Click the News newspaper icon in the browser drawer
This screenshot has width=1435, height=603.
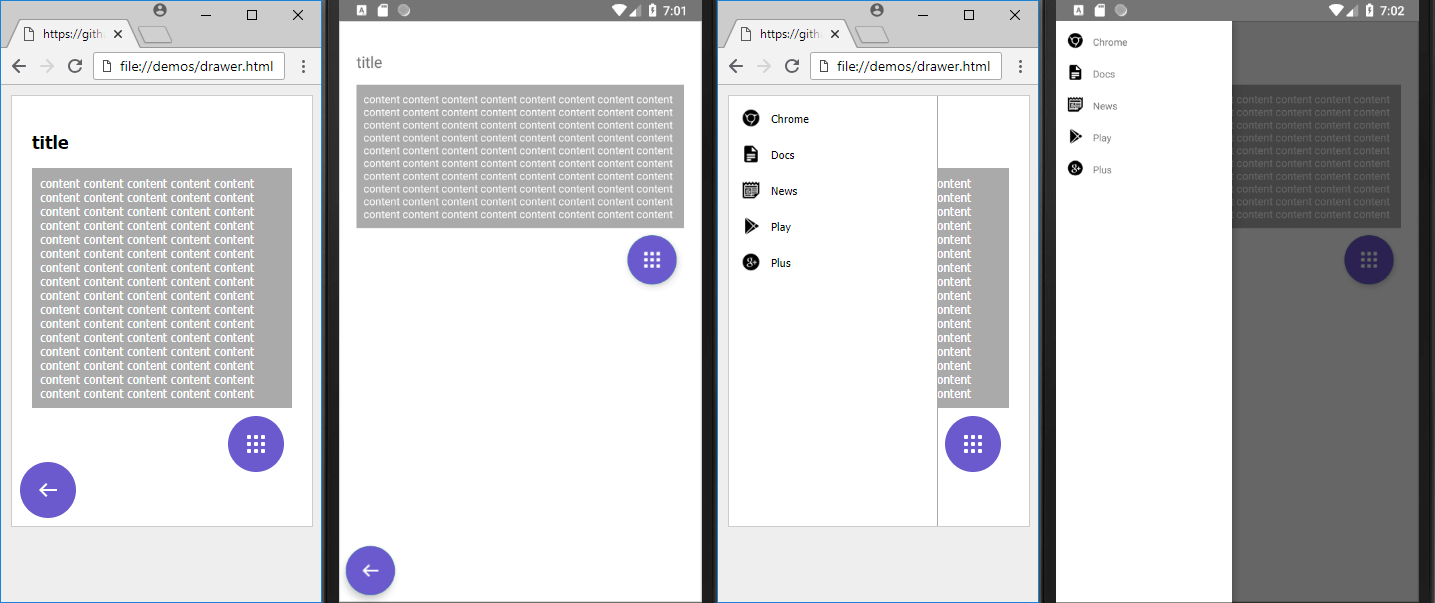coord(751,190)
